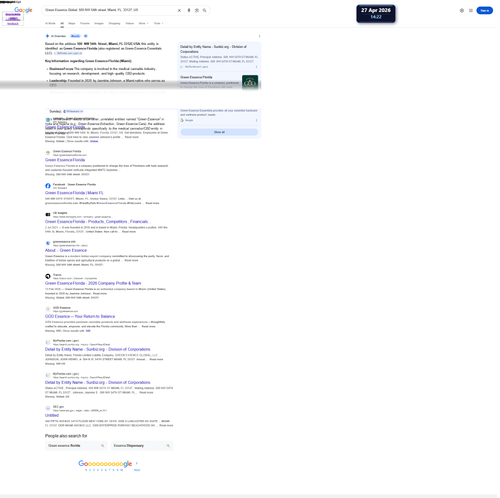Click the GOD Essence favicon

pos(48,309)
